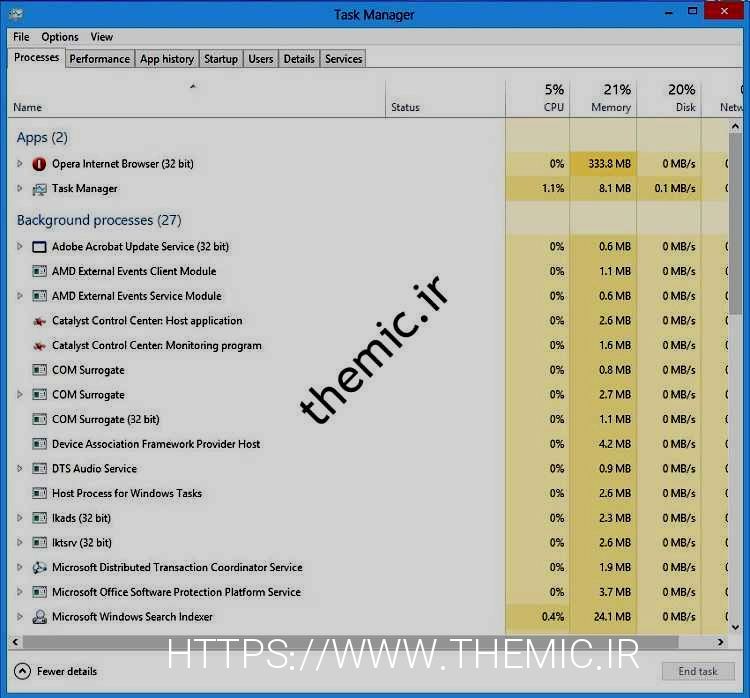The image size is (750, 698).
Task: Click the vertical scrollbar up arrow
Action: click(x=735, y=126)
